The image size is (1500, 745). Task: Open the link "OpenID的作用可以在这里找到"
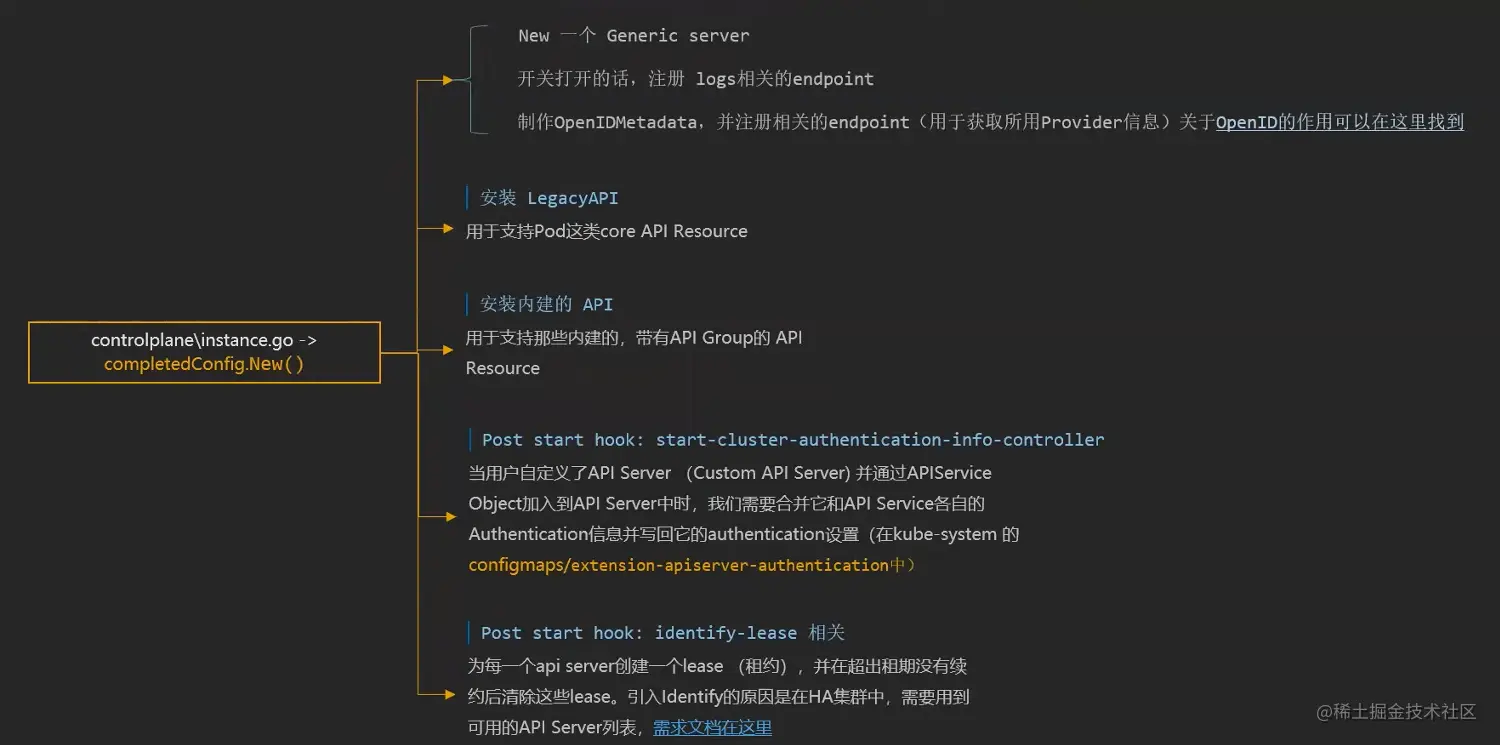click(x=1339, y=122)
